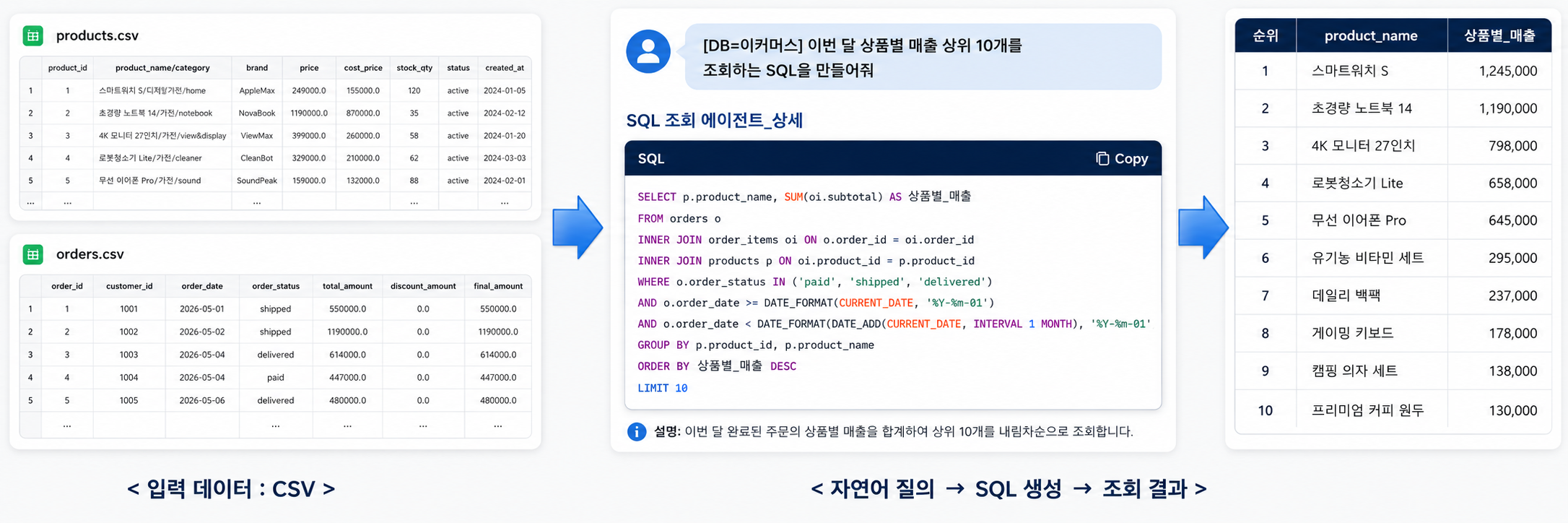Select order_date cell 2026-05-01

click(x=202, y=309)
